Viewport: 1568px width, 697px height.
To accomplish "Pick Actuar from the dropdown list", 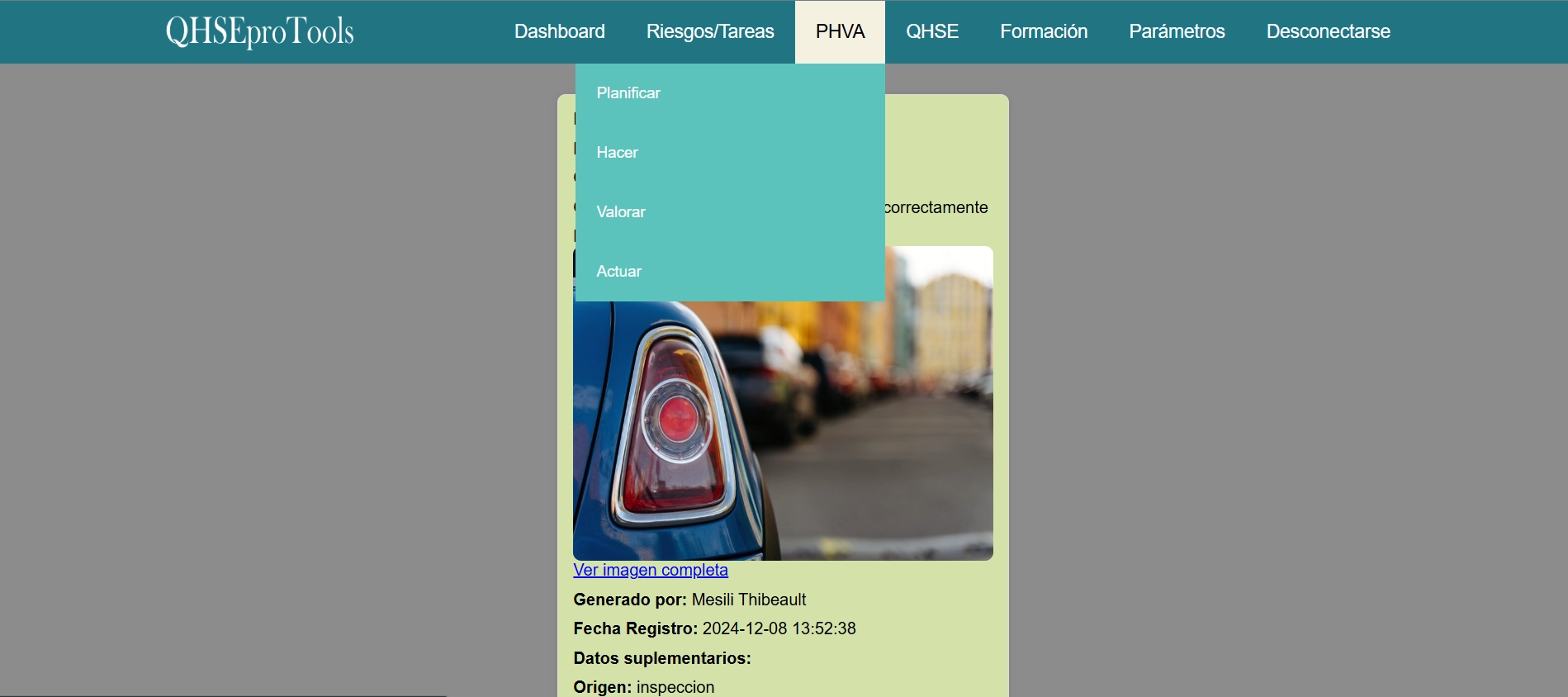I will click(619, 272).
